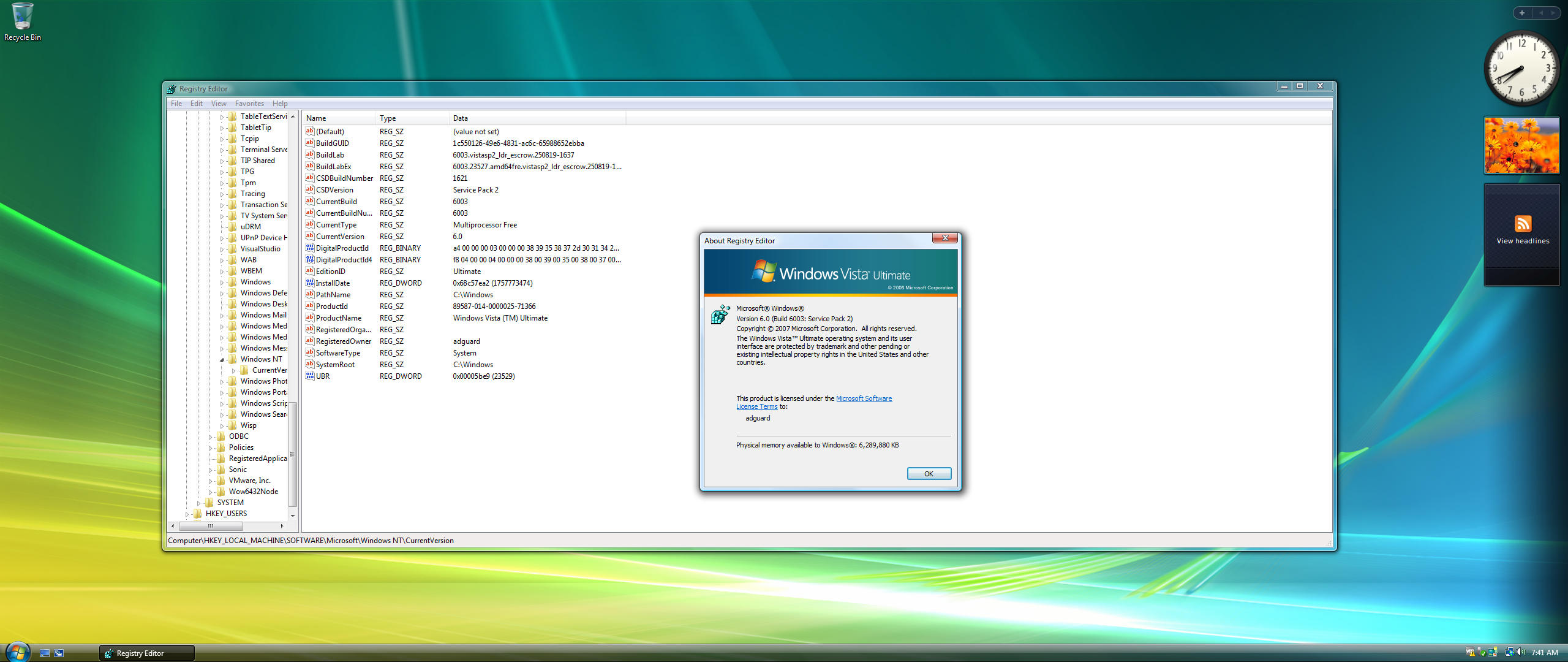Expand the CurrentVersion subkey node

coord(233,370)
